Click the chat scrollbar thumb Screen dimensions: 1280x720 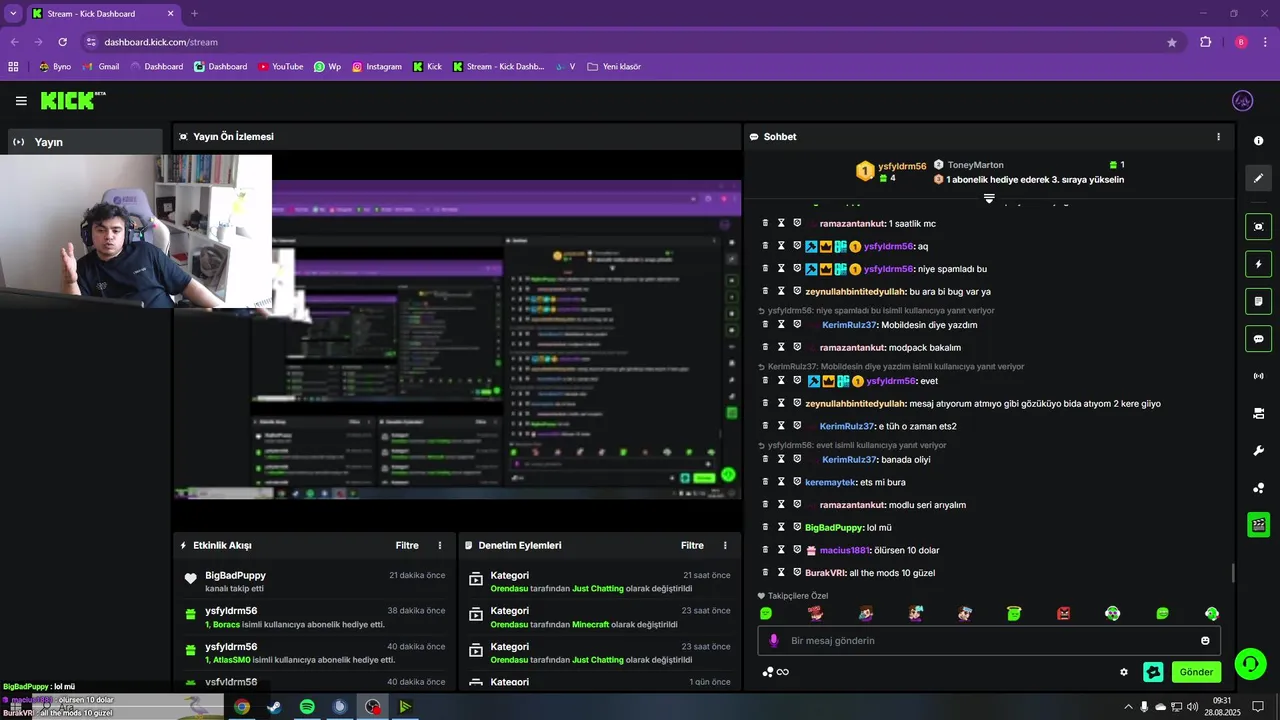click(x=1232, y=574)
